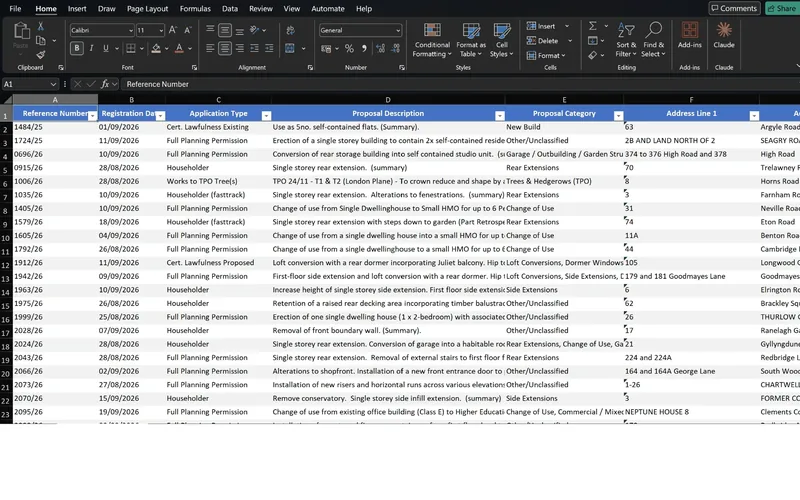Open Font settings dialog launcher

[194, 67]
